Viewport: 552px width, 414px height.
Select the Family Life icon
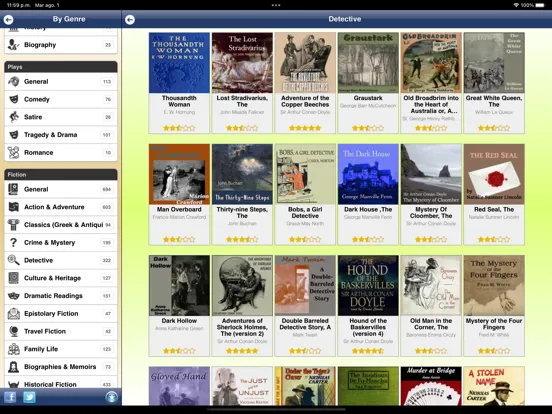[x=13, y=349]
